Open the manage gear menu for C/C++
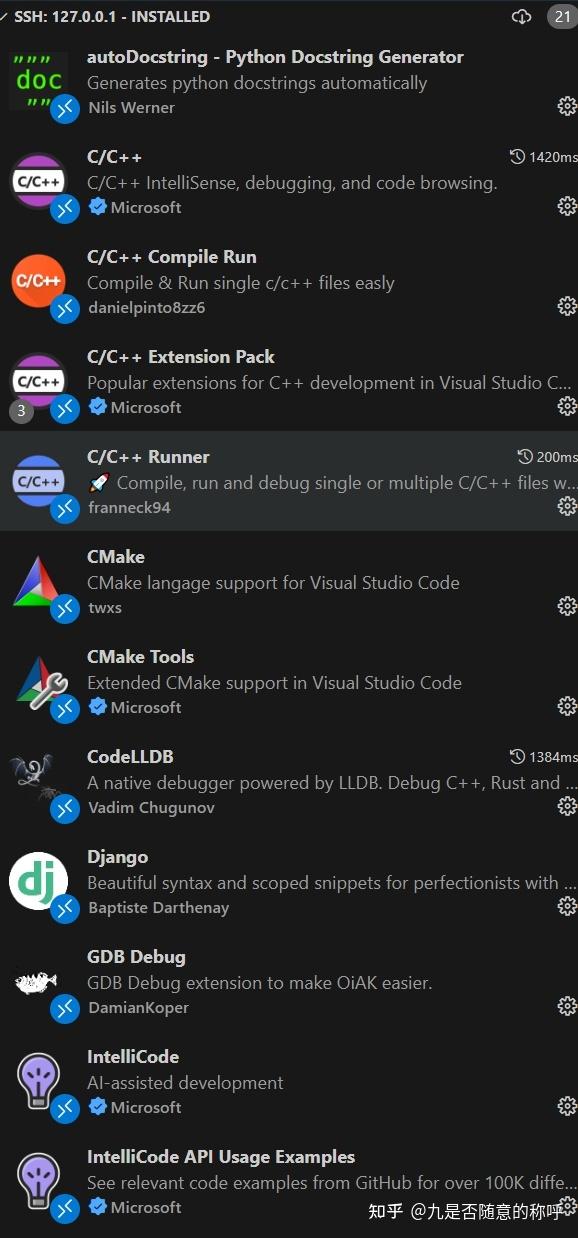 click(567, 205)
